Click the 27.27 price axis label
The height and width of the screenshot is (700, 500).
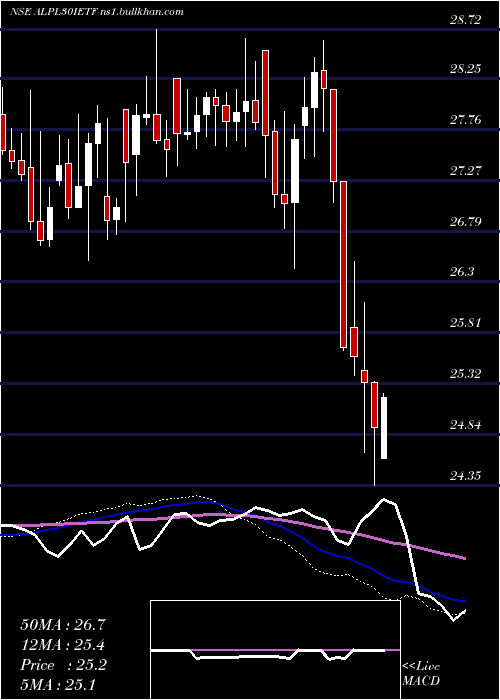(465, 171)
